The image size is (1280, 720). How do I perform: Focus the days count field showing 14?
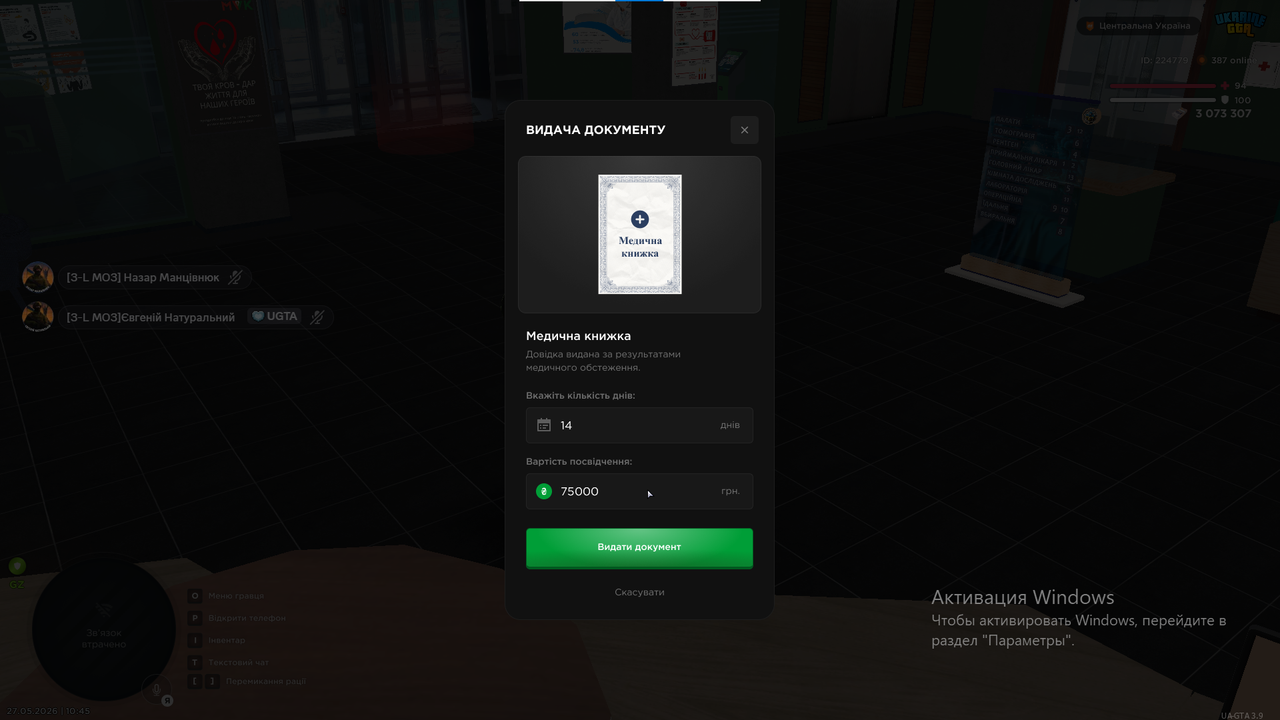639,425
